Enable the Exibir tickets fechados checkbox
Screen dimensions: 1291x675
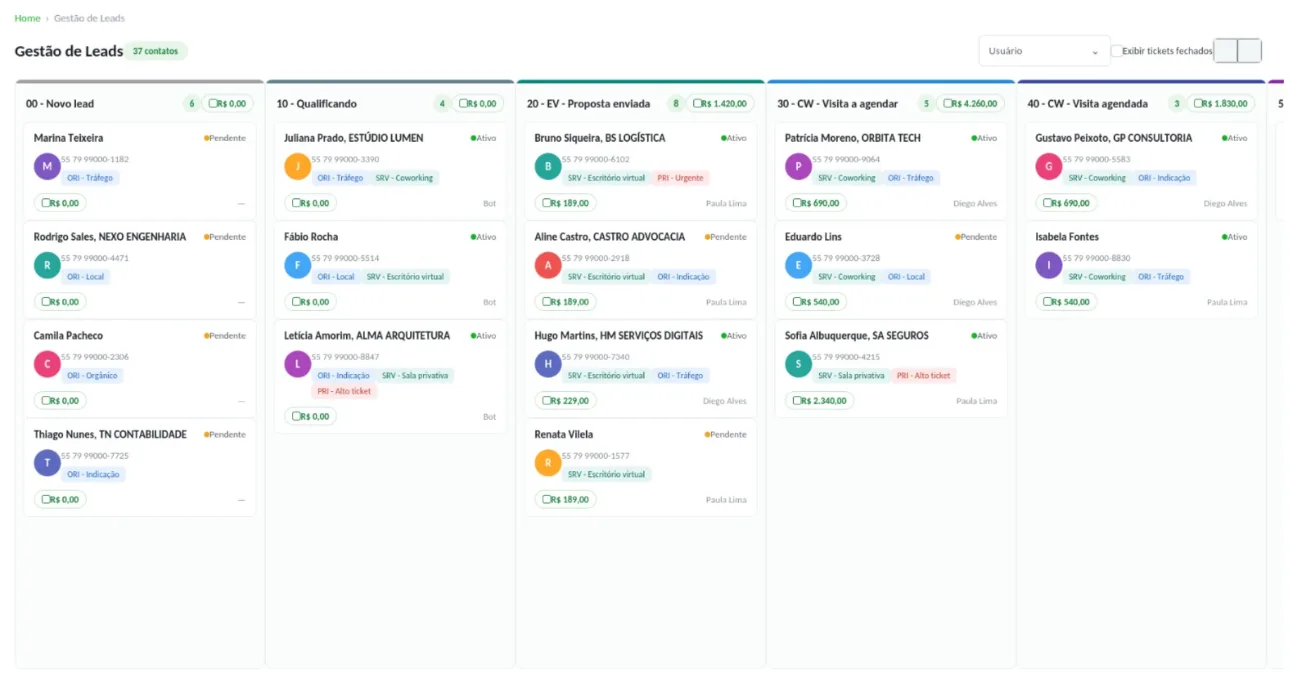coord(1117,51)
